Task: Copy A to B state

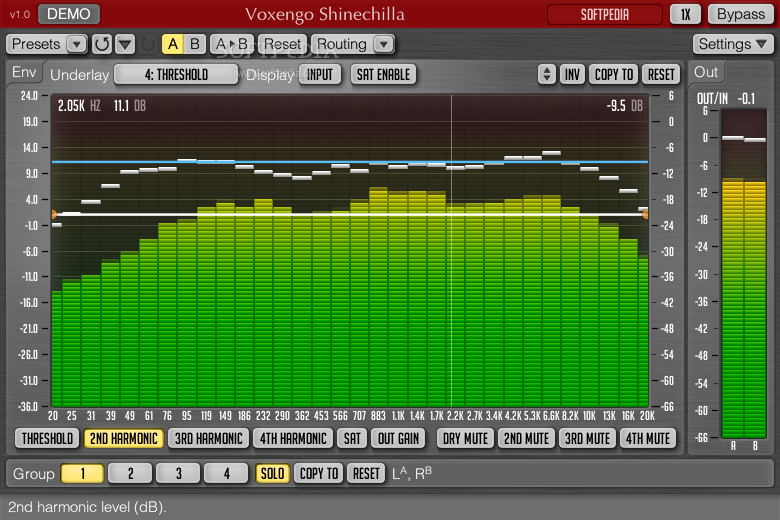Action: point(232,44)
